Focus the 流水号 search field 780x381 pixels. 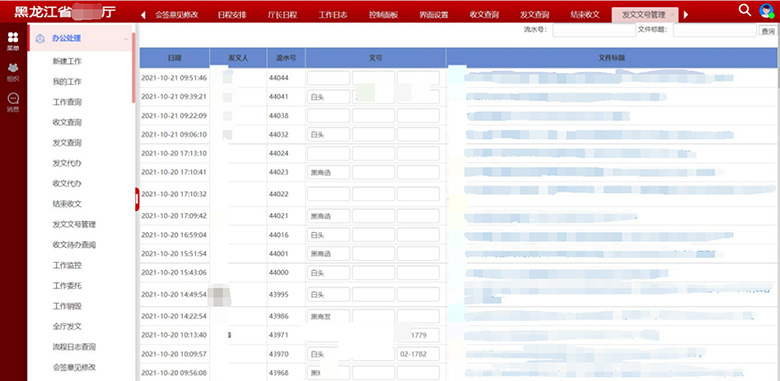[x=593, y=30]
